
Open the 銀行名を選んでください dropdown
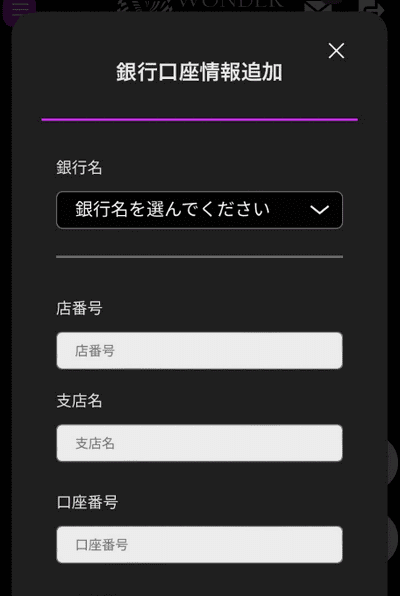click(200, 210)
